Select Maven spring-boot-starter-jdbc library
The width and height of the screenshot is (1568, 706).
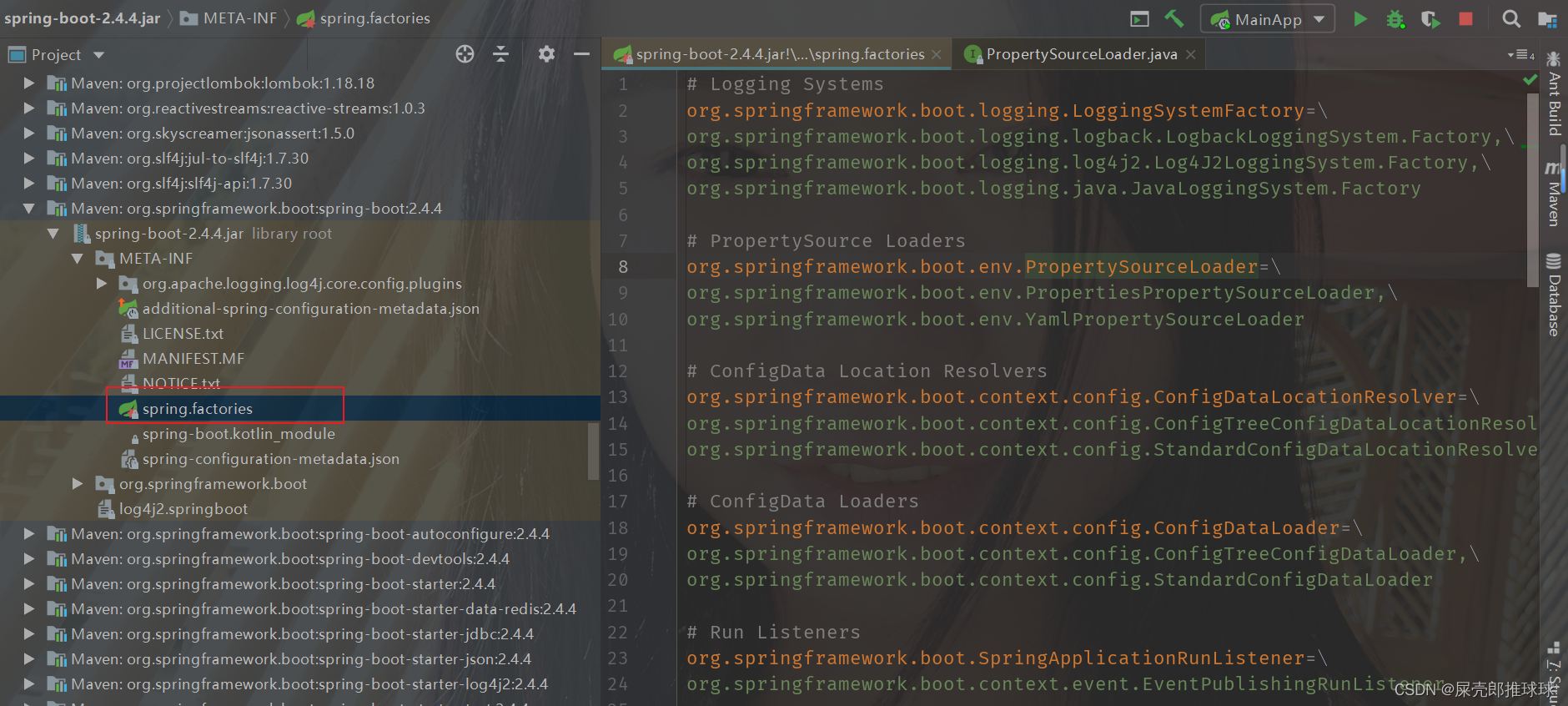click(302, 634)
